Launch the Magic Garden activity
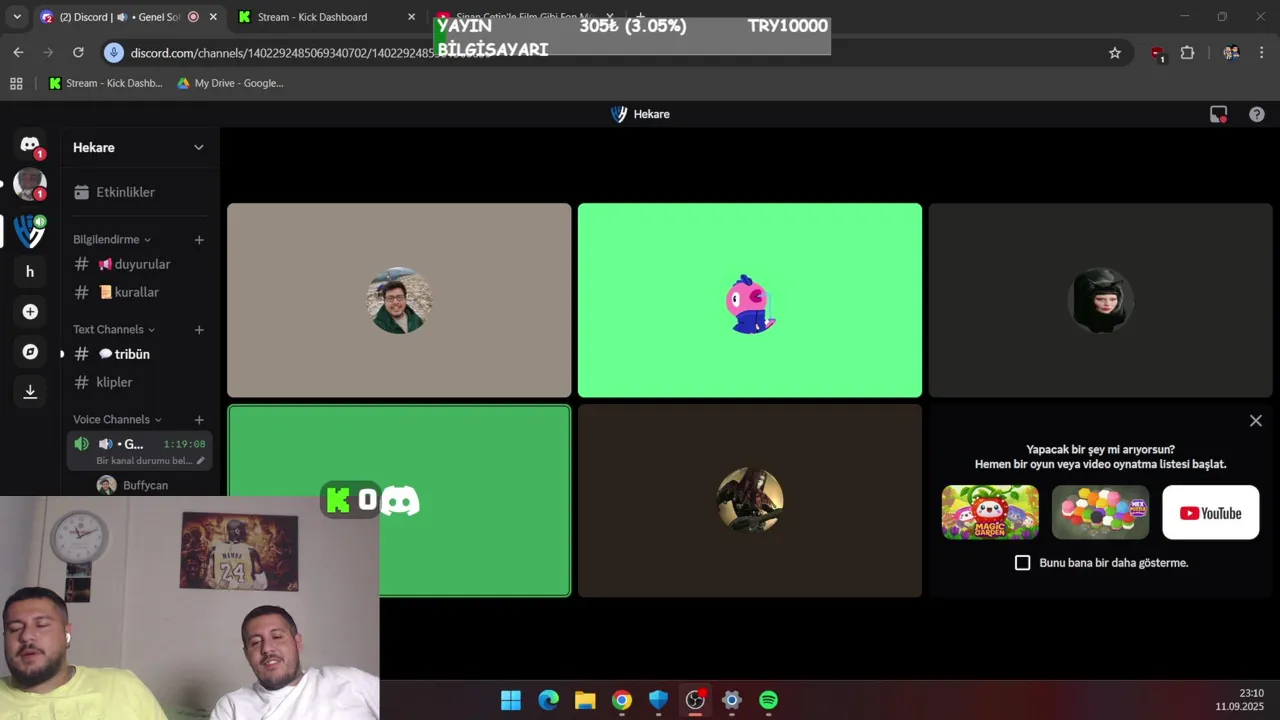This screenshot has height=720, width=1280. point(990,512)
